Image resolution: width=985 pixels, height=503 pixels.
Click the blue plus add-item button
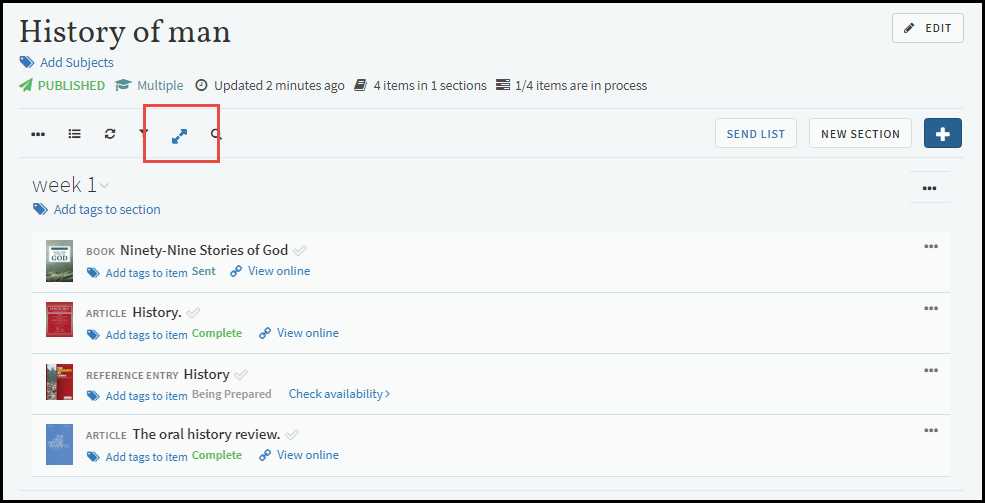[x=942, y=134]
